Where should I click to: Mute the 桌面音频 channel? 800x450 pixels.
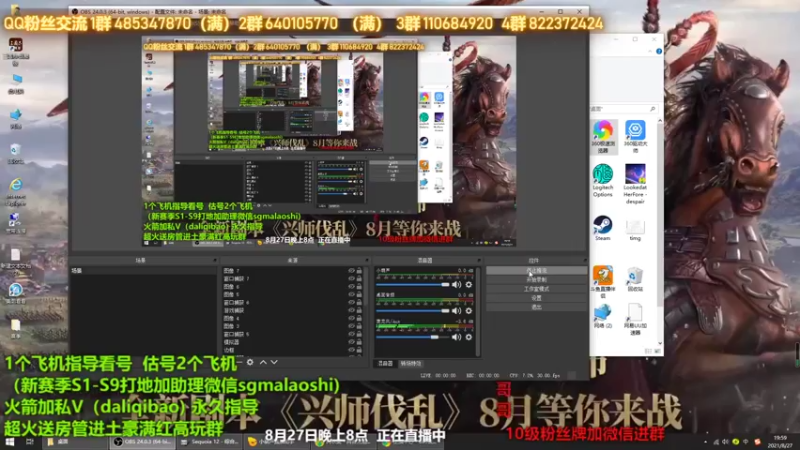457,310
